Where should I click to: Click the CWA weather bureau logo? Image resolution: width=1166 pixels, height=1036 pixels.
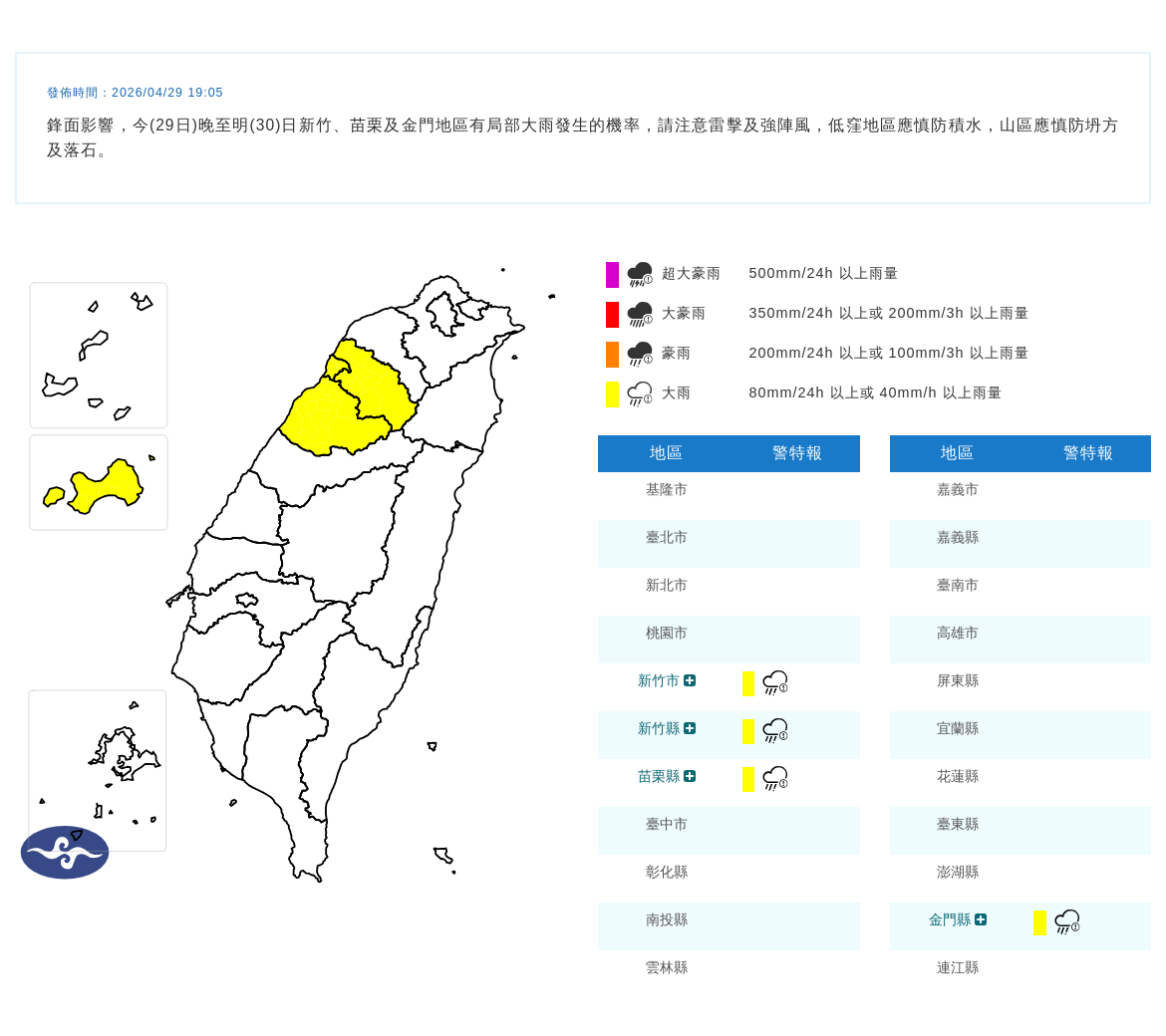65,853
